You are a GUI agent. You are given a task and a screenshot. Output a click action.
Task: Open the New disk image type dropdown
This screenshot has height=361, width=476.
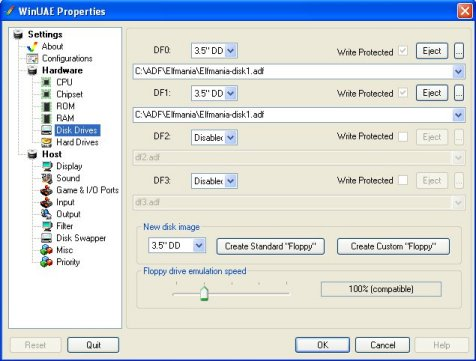click(x=199, y=246)
